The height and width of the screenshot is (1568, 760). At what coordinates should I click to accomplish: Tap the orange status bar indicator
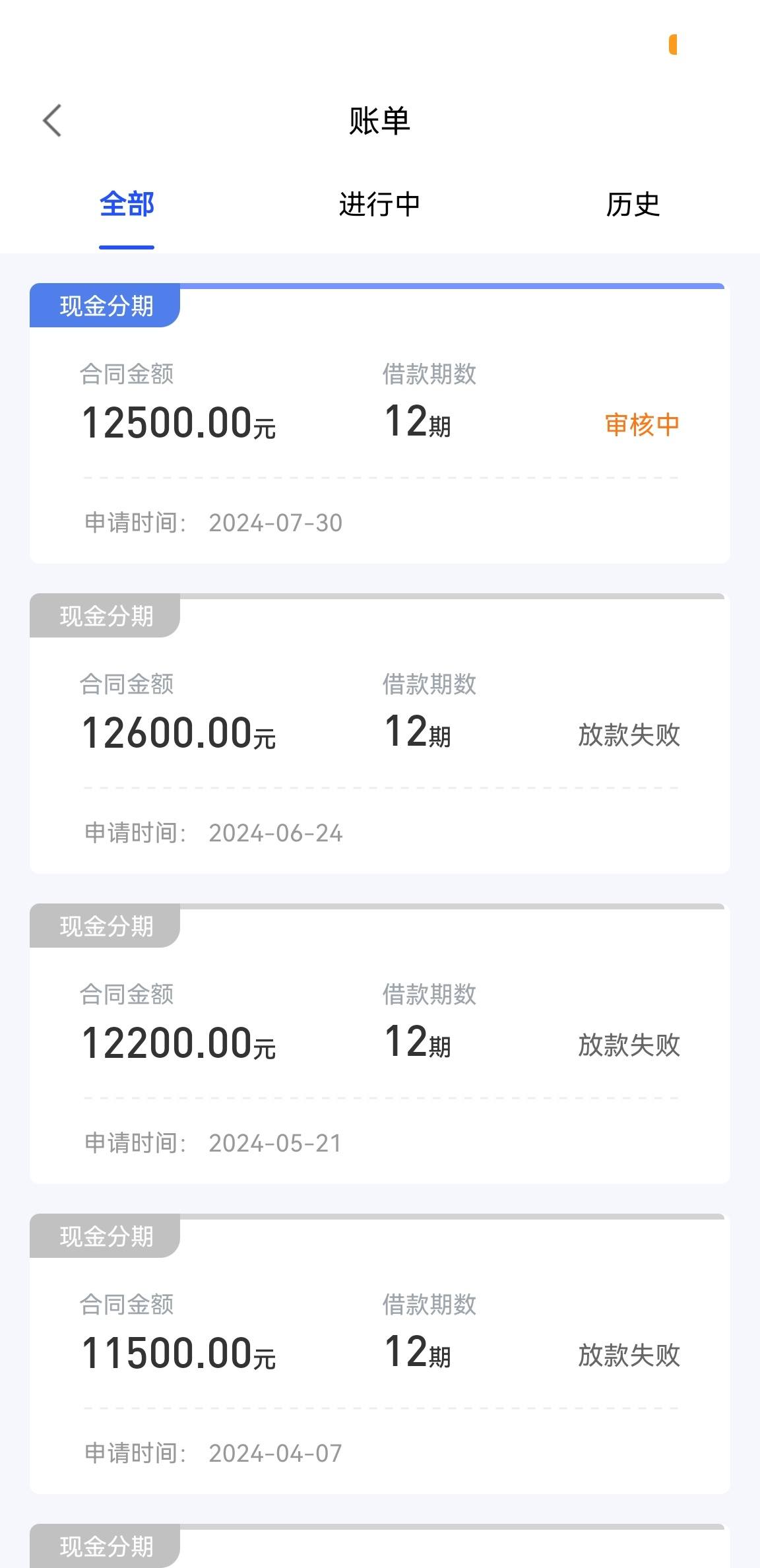(673, 45)
